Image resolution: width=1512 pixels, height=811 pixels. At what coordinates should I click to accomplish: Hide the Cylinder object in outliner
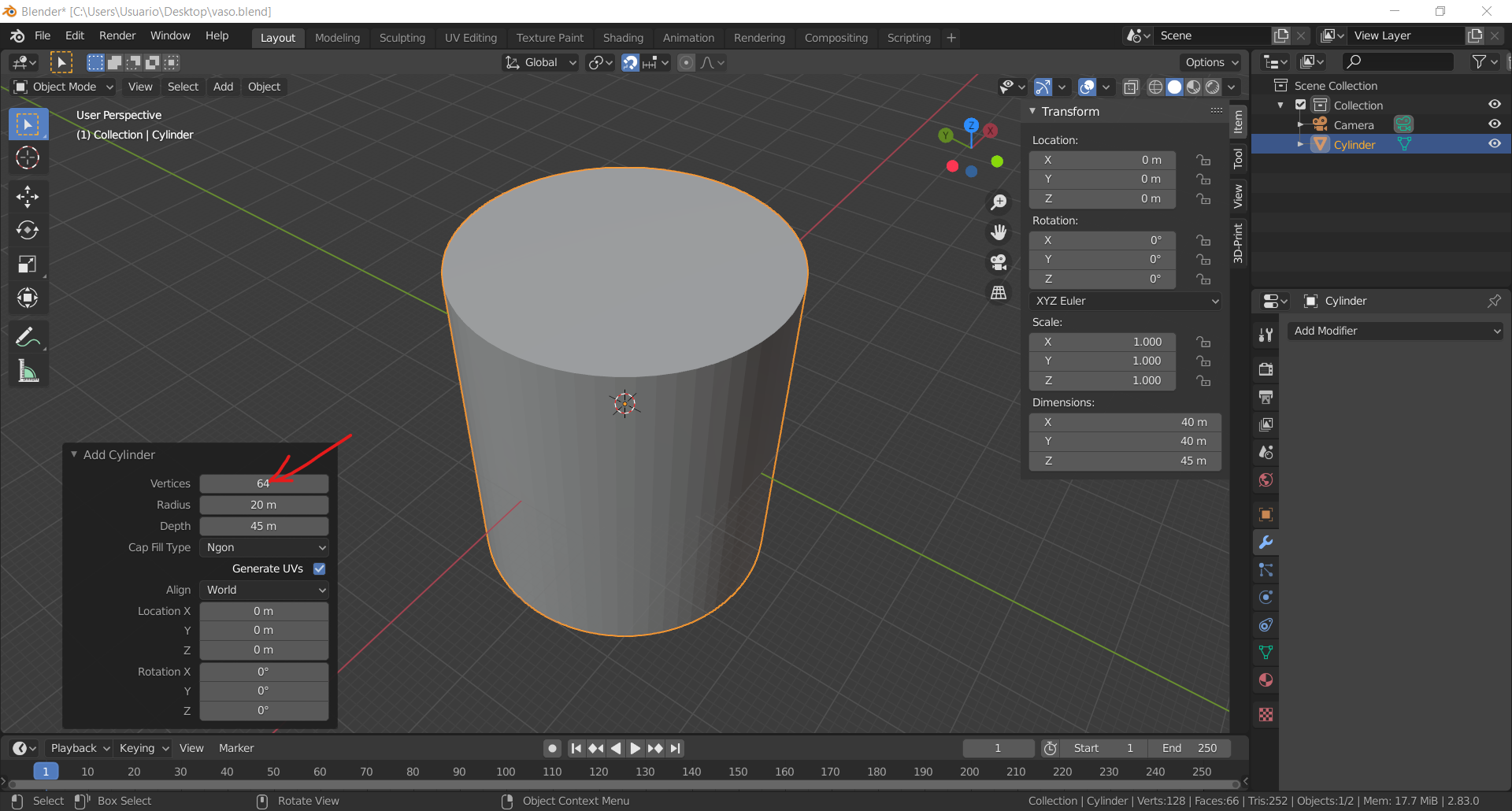[x=1494, y=144]
